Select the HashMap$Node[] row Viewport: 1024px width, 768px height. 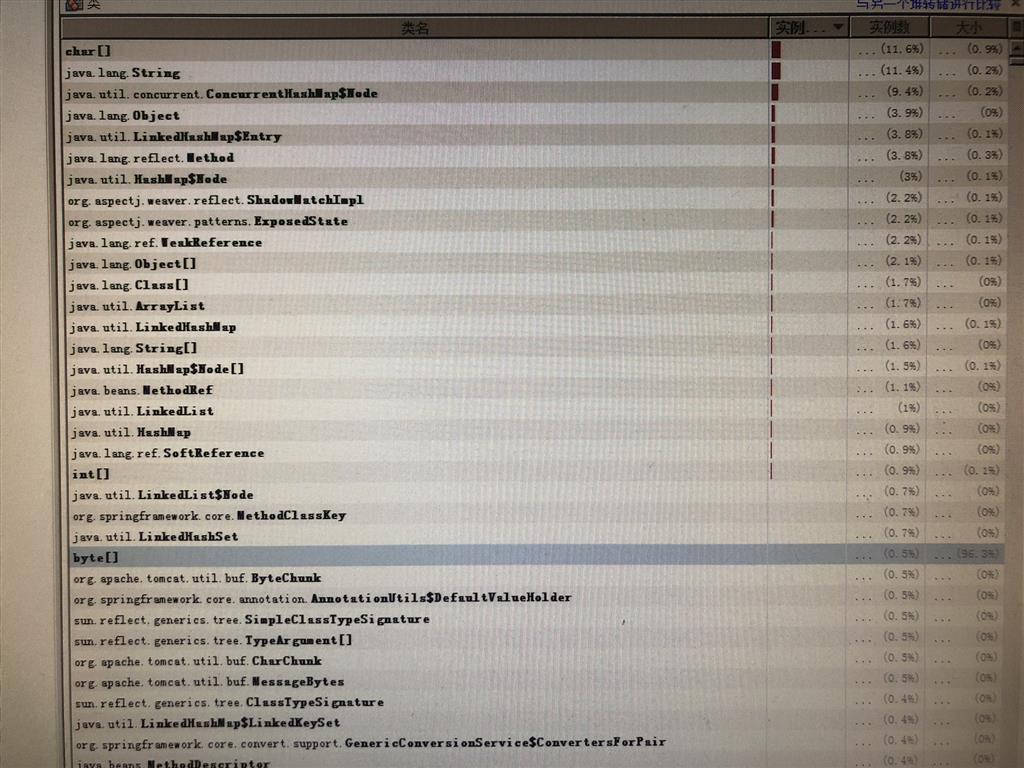coord(536,368)
